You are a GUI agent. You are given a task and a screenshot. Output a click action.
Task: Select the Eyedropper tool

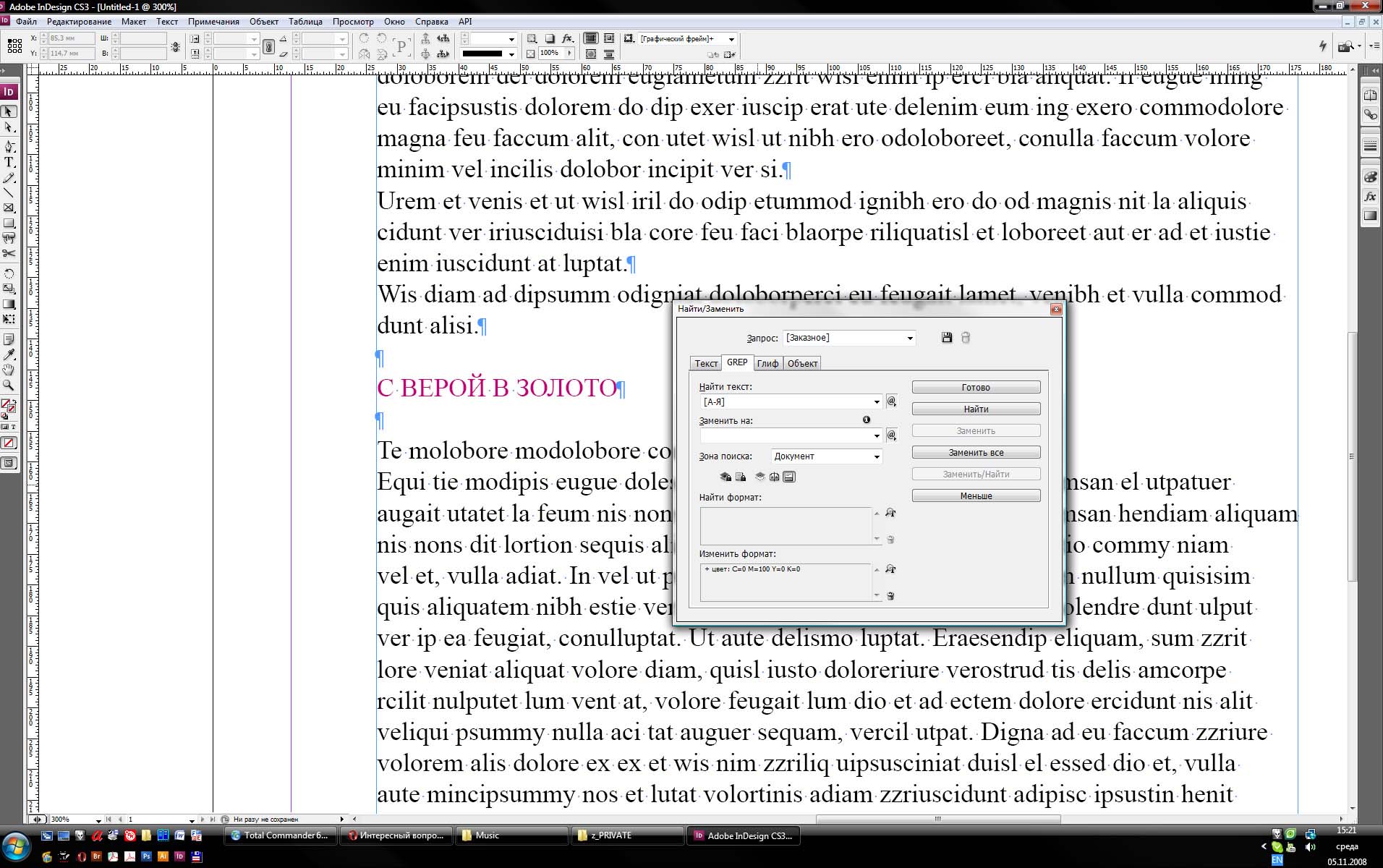point(9,354)
